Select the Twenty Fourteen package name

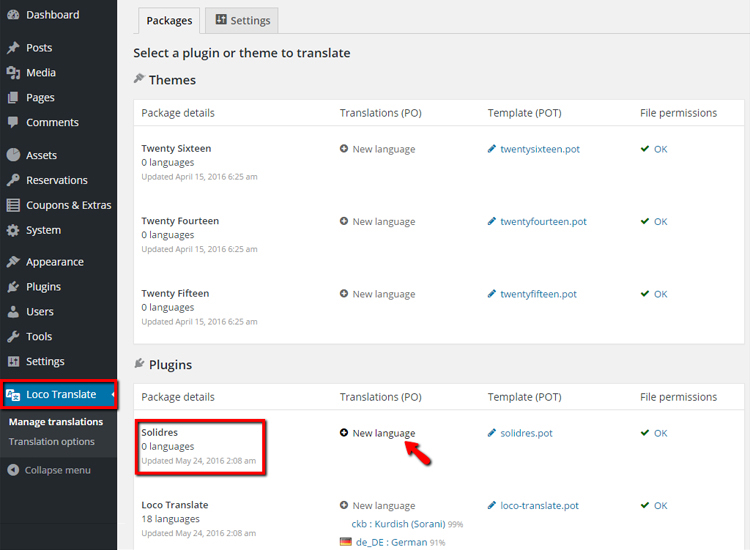pyautogui.click(x=180, y=221)
